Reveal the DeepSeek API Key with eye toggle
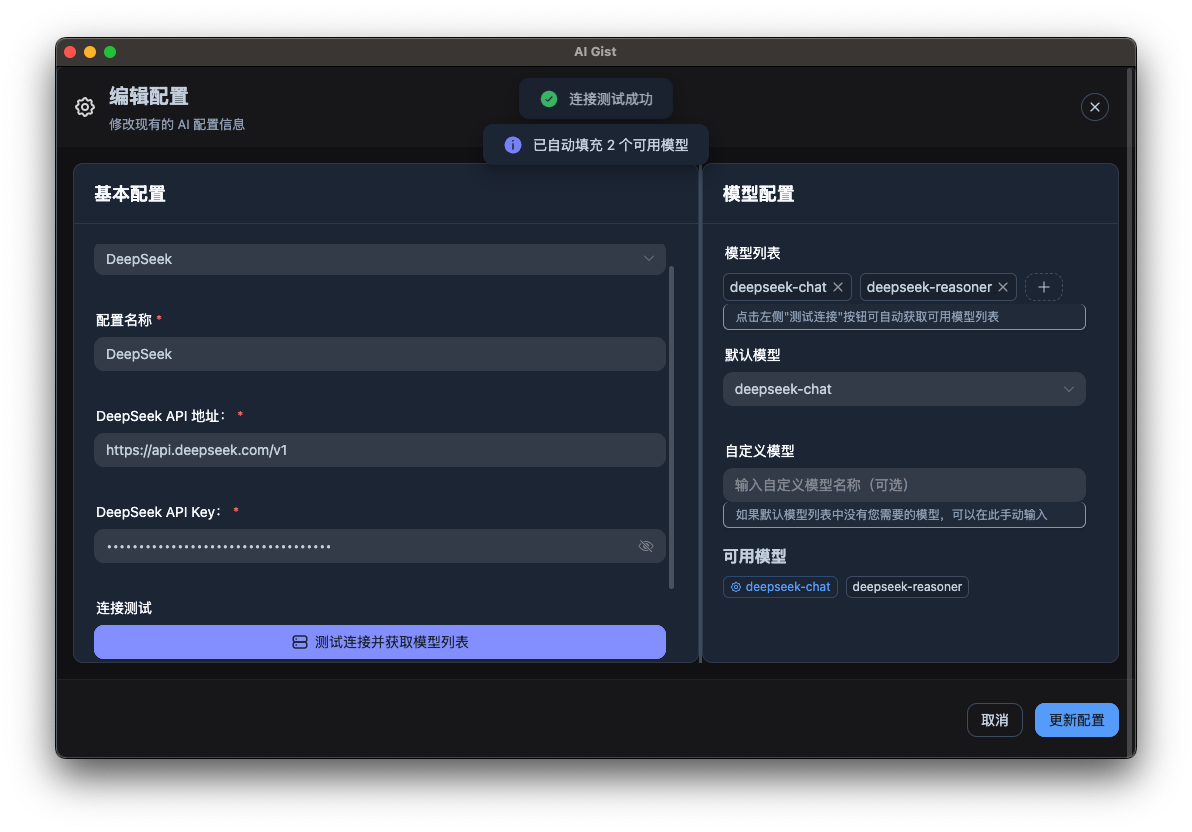 click(x=645, y=546)
